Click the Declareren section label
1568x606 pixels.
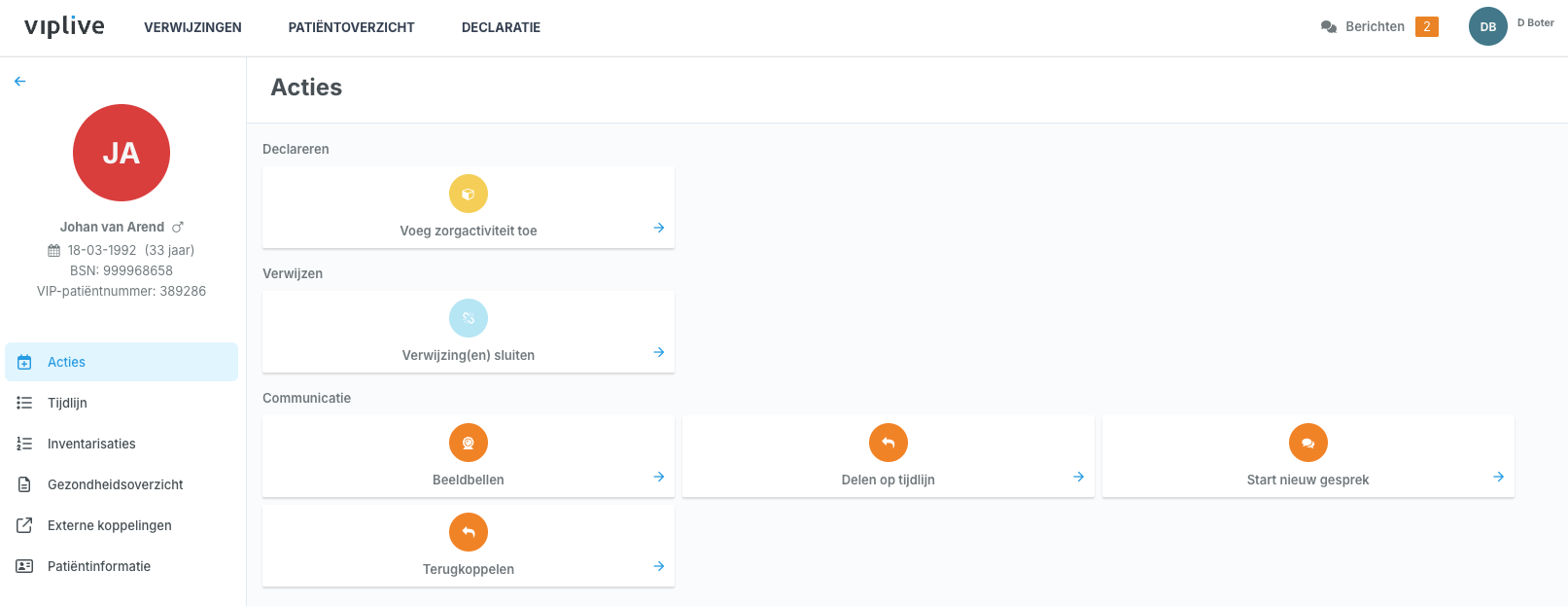[x=296, y=149]
